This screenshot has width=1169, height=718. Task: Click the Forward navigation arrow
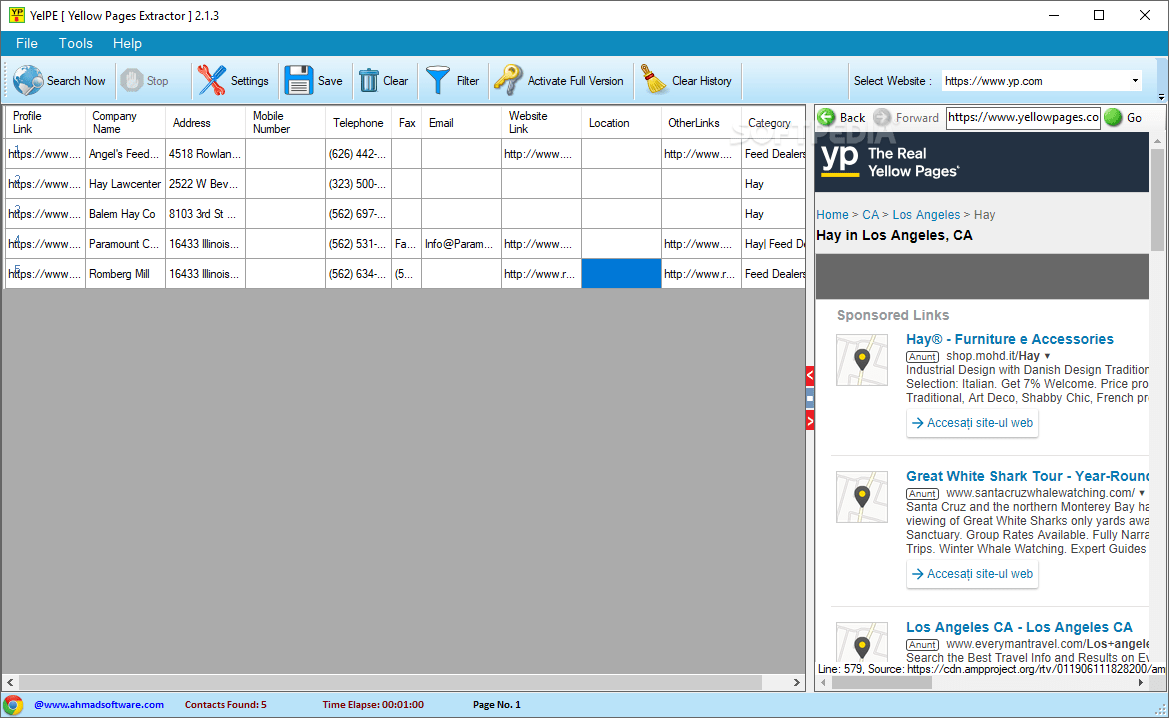pyautogui.click(x=882, y=117)
